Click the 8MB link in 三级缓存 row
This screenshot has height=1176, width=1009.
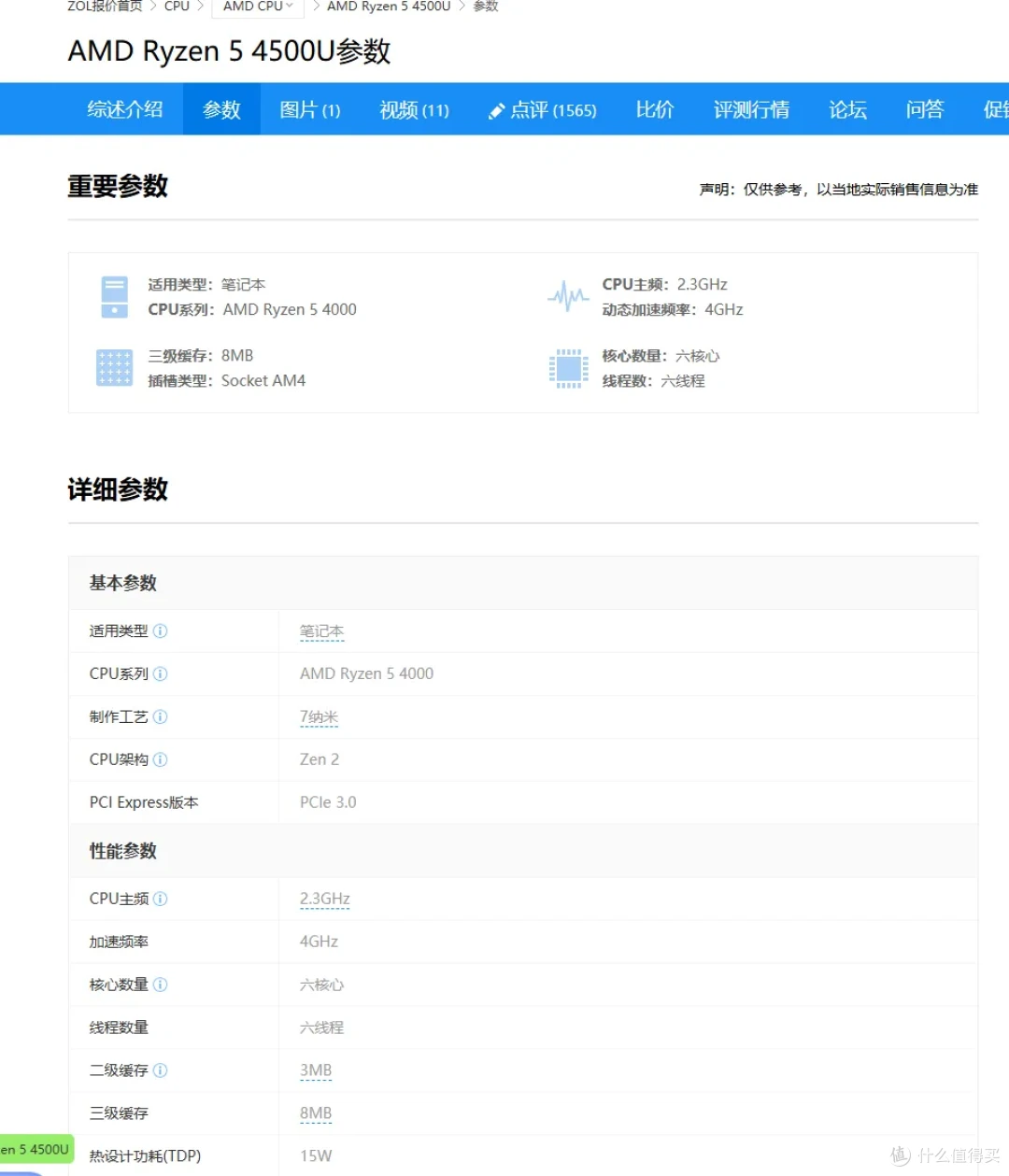click(316, 1113)
